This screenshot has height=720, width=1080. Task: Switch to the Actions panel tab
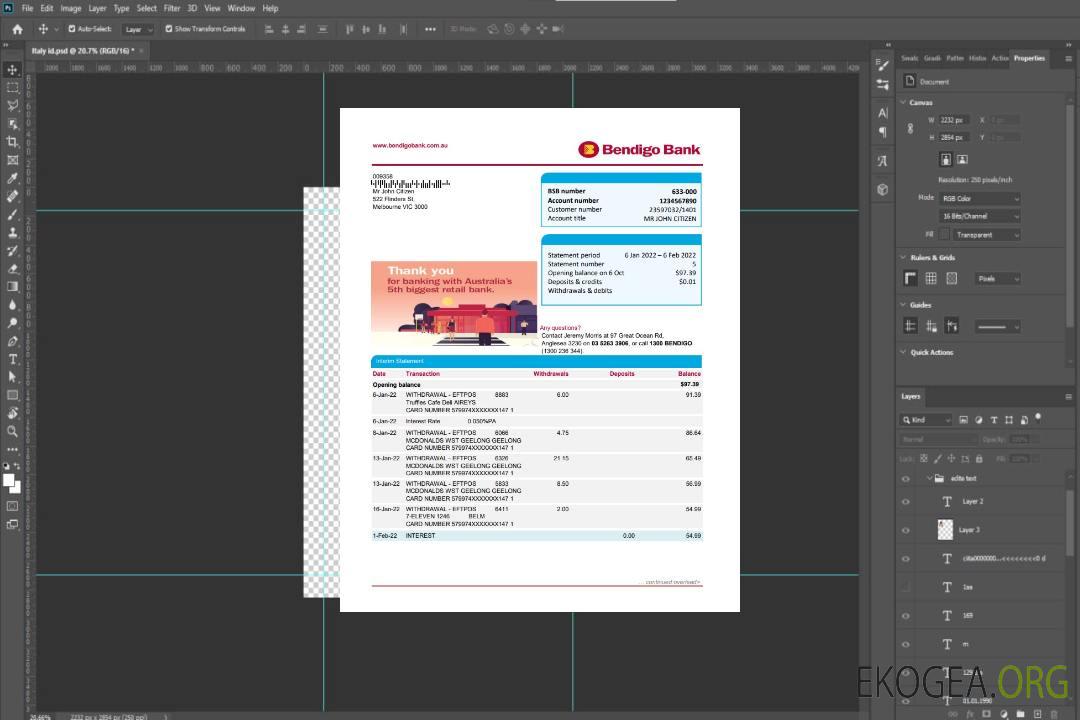[x=999, y=59]
